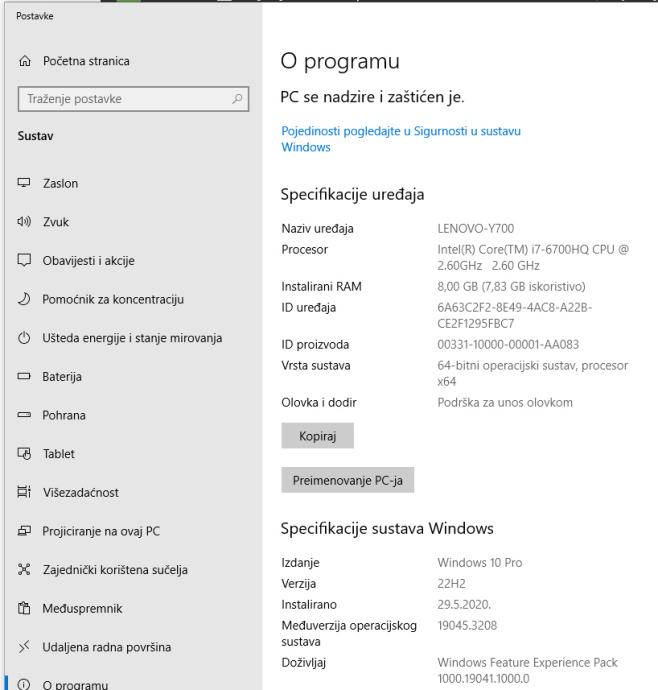
Task: Click the Specifikacije uređaja heading
Action: [353, 195]
